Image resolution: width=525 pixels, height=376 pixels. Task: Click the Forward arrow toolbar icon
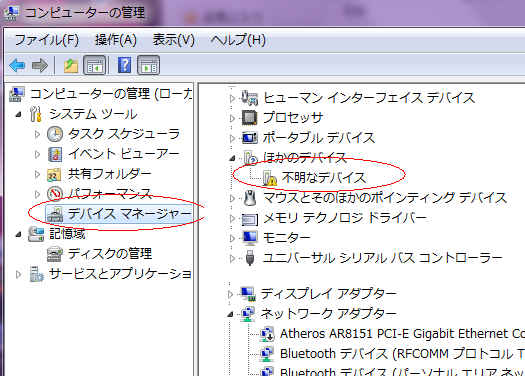coord(40,65)
